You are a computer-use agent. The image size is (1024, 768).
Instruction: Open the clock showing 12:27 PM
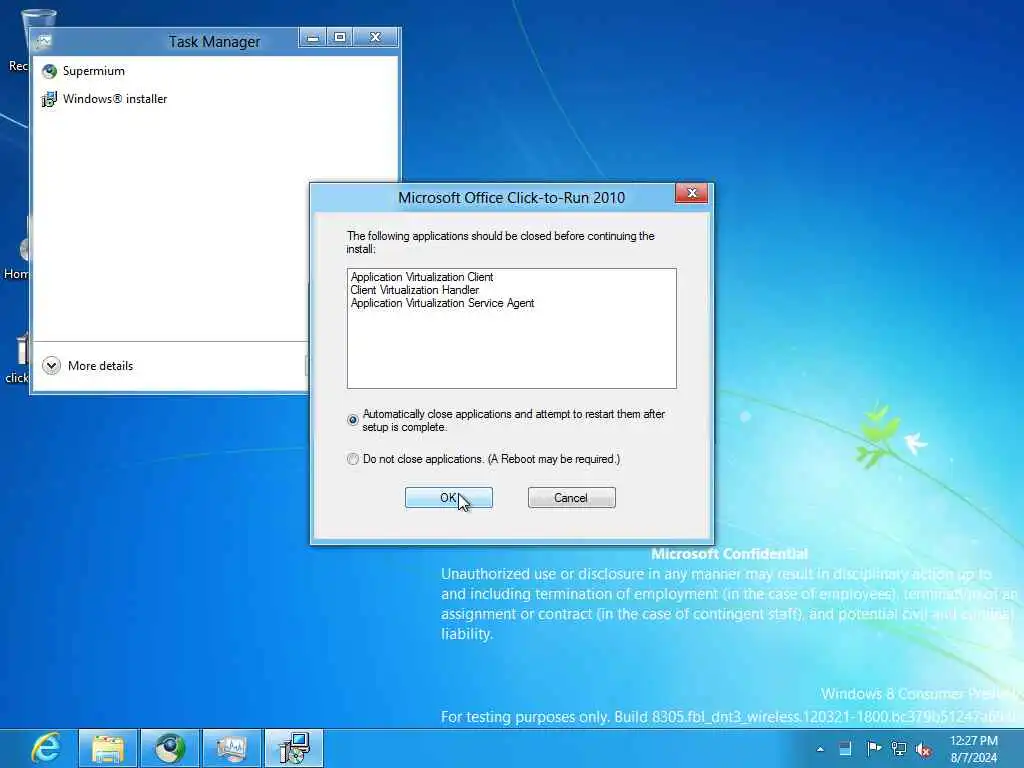pos(974,749)
